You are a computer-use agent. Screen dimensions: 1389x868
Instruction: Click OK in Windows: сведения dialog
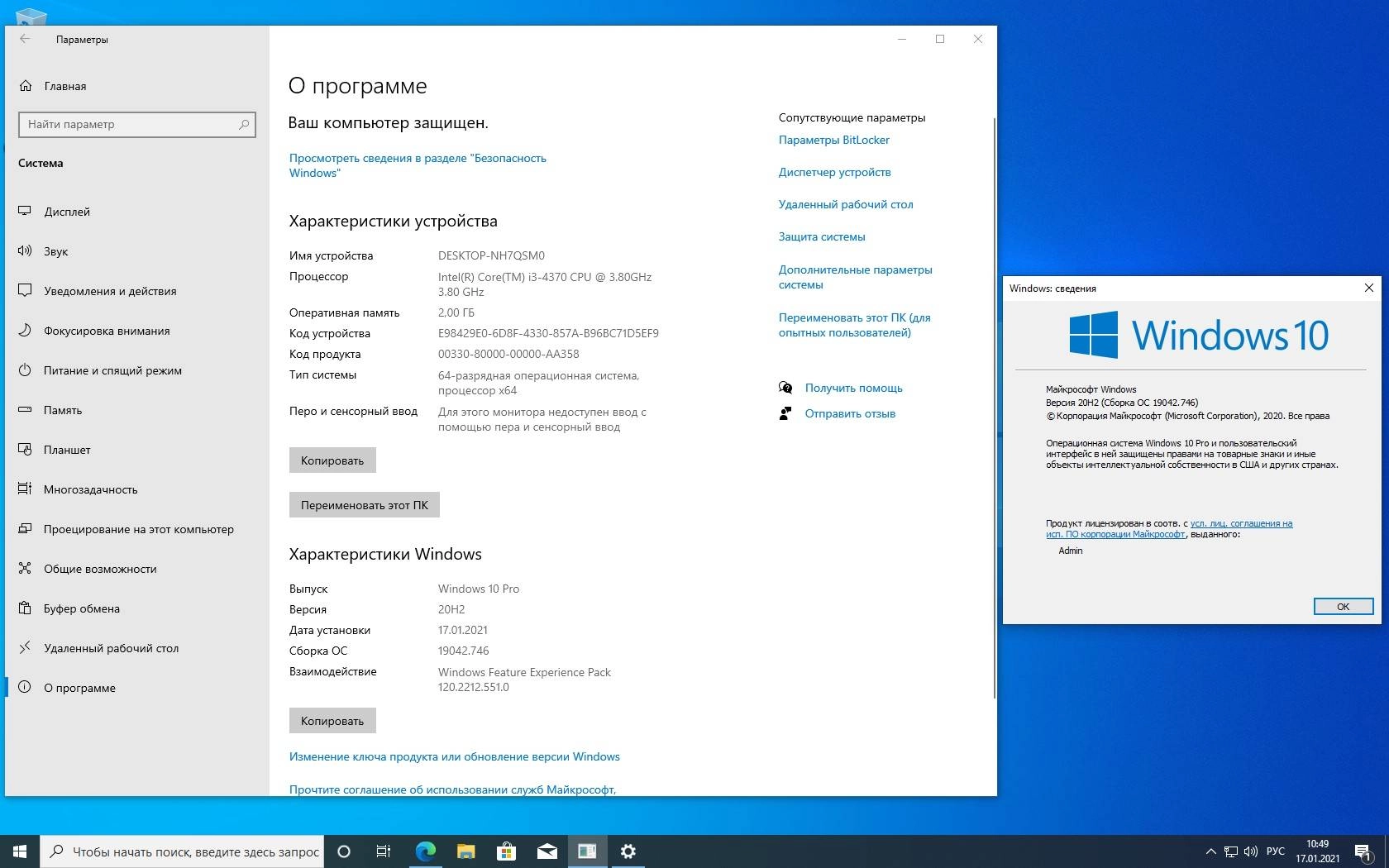click(1343, 607)
